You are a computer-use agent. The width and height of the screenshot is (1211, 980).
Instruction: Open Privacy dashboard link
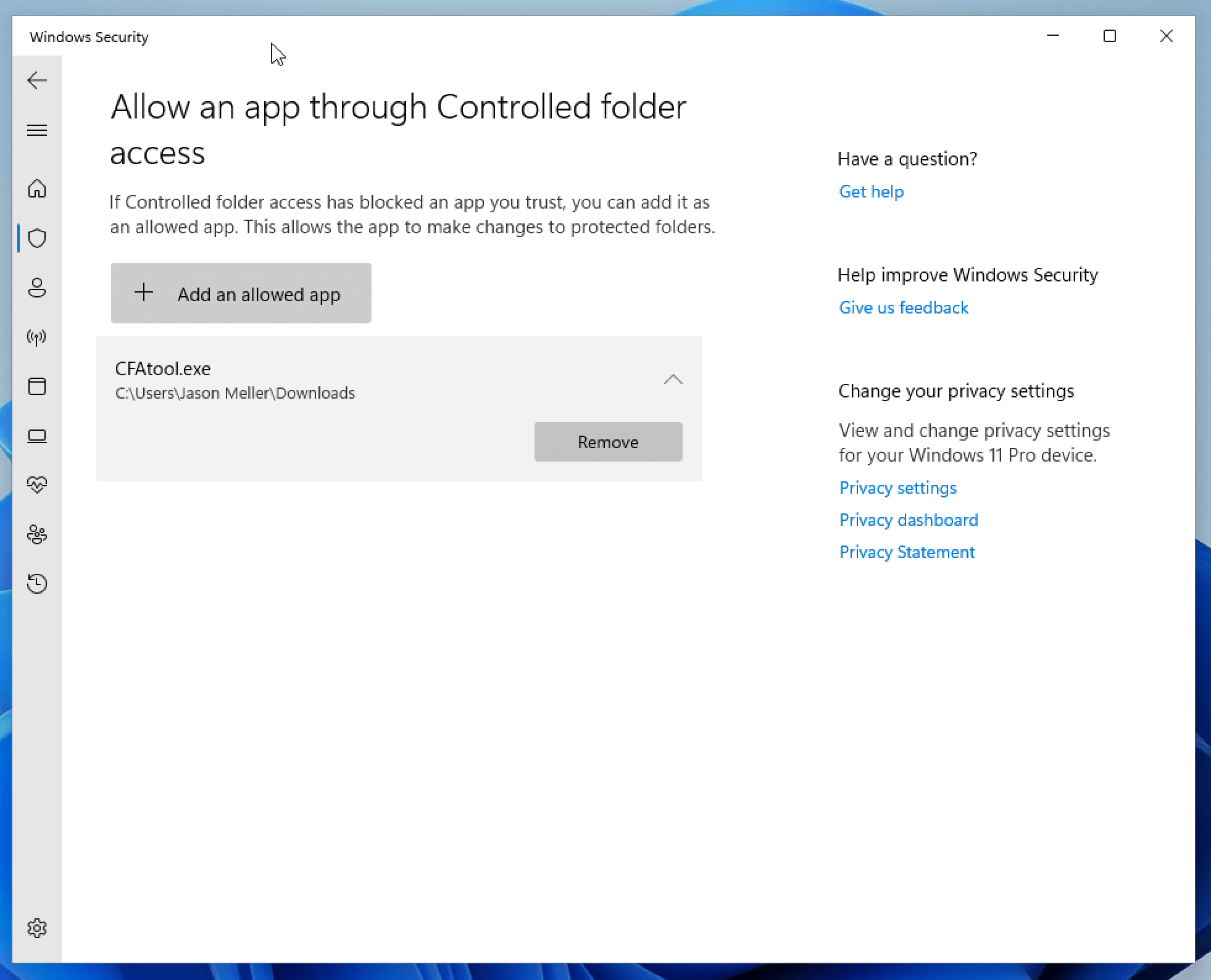908,520
